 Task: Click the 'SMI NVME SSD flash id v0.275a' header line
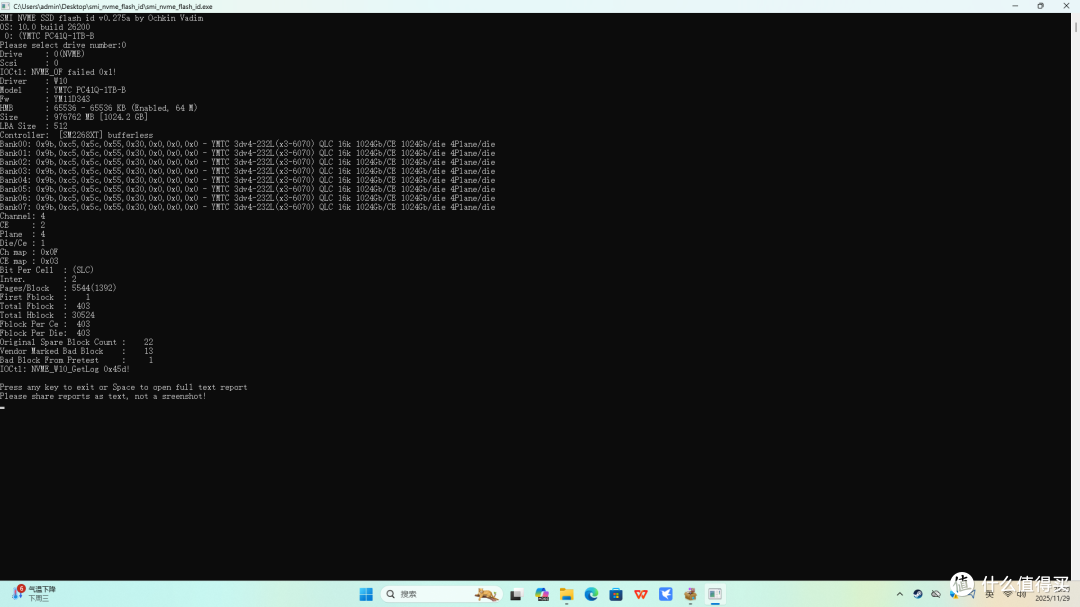[x=101, y=18]
